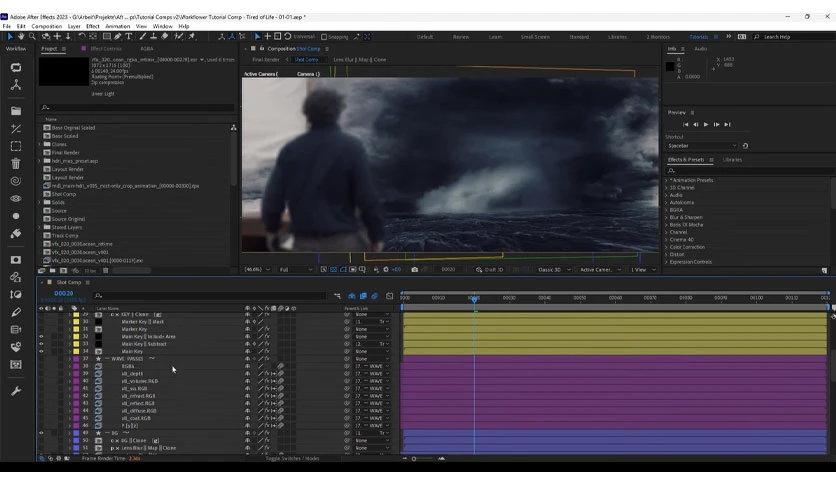
Task: Expand the Solids folder in Project panel
Action: (x=39, y=202)
